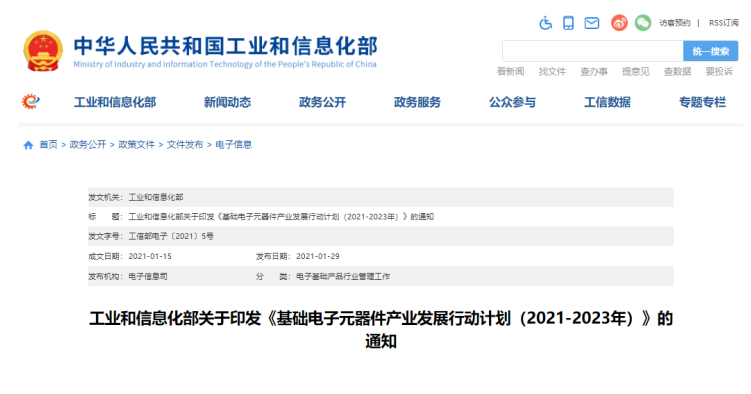751x394 pixels.
Task: Select 查数据 search category
Action: coord(677,72)
